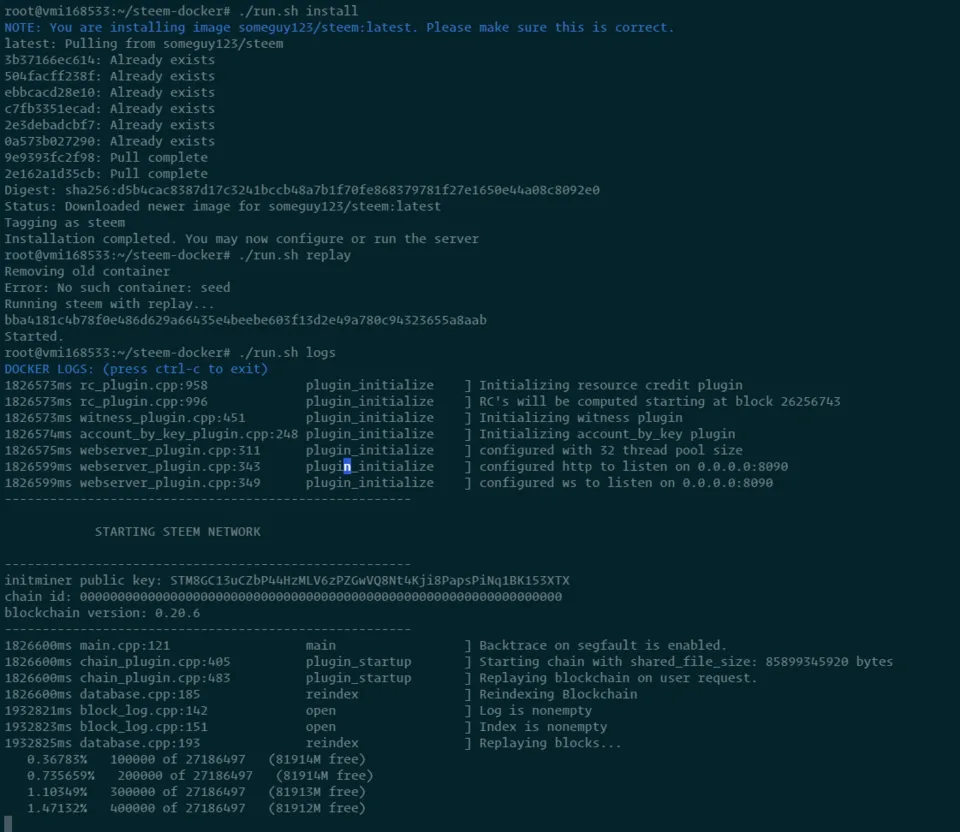Select 'configured http to listen on 0.0.0.0:8090'

[633, 467]
